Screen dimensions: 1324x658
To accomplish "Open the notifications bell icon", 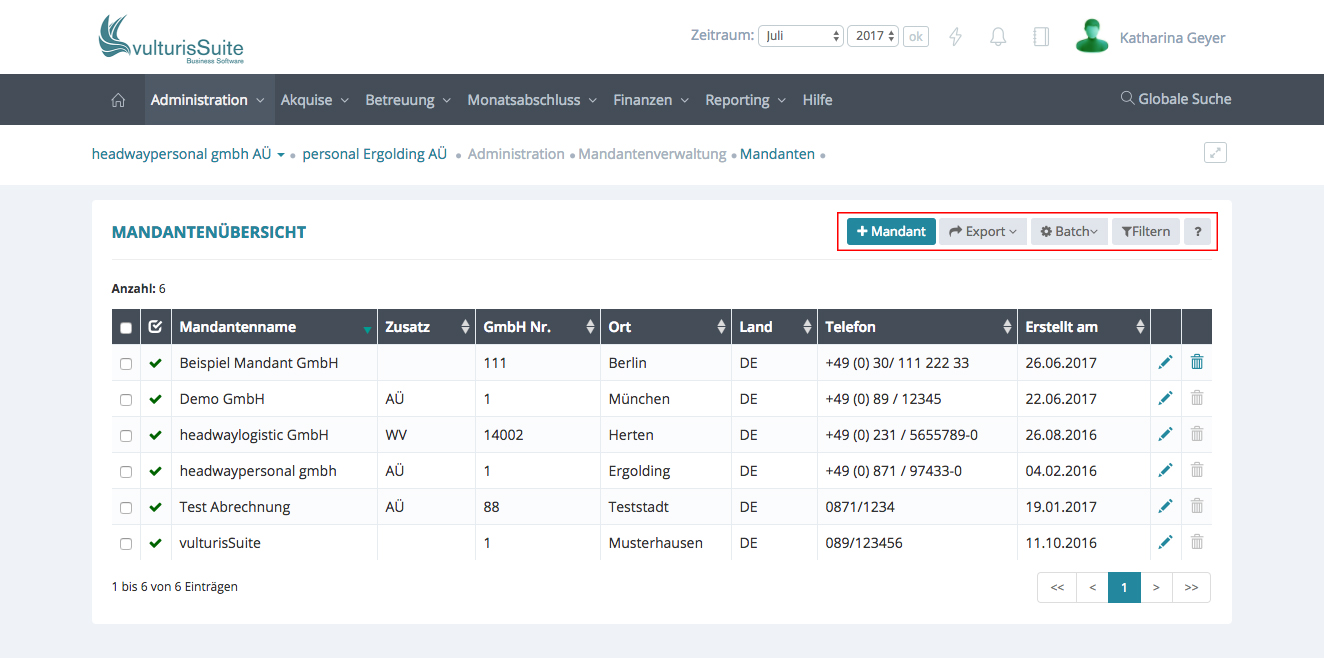I will pos(997,37).
